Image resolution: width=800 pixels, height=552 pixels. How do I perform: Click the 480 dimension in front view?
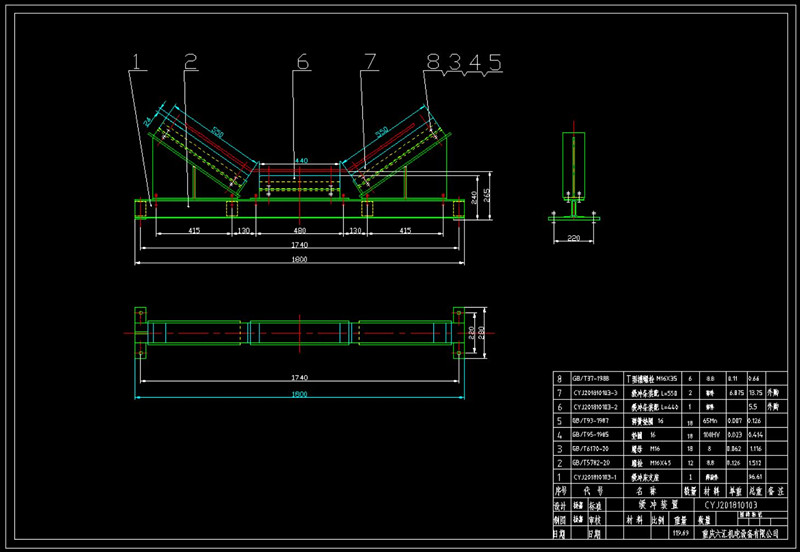point(301,230)
